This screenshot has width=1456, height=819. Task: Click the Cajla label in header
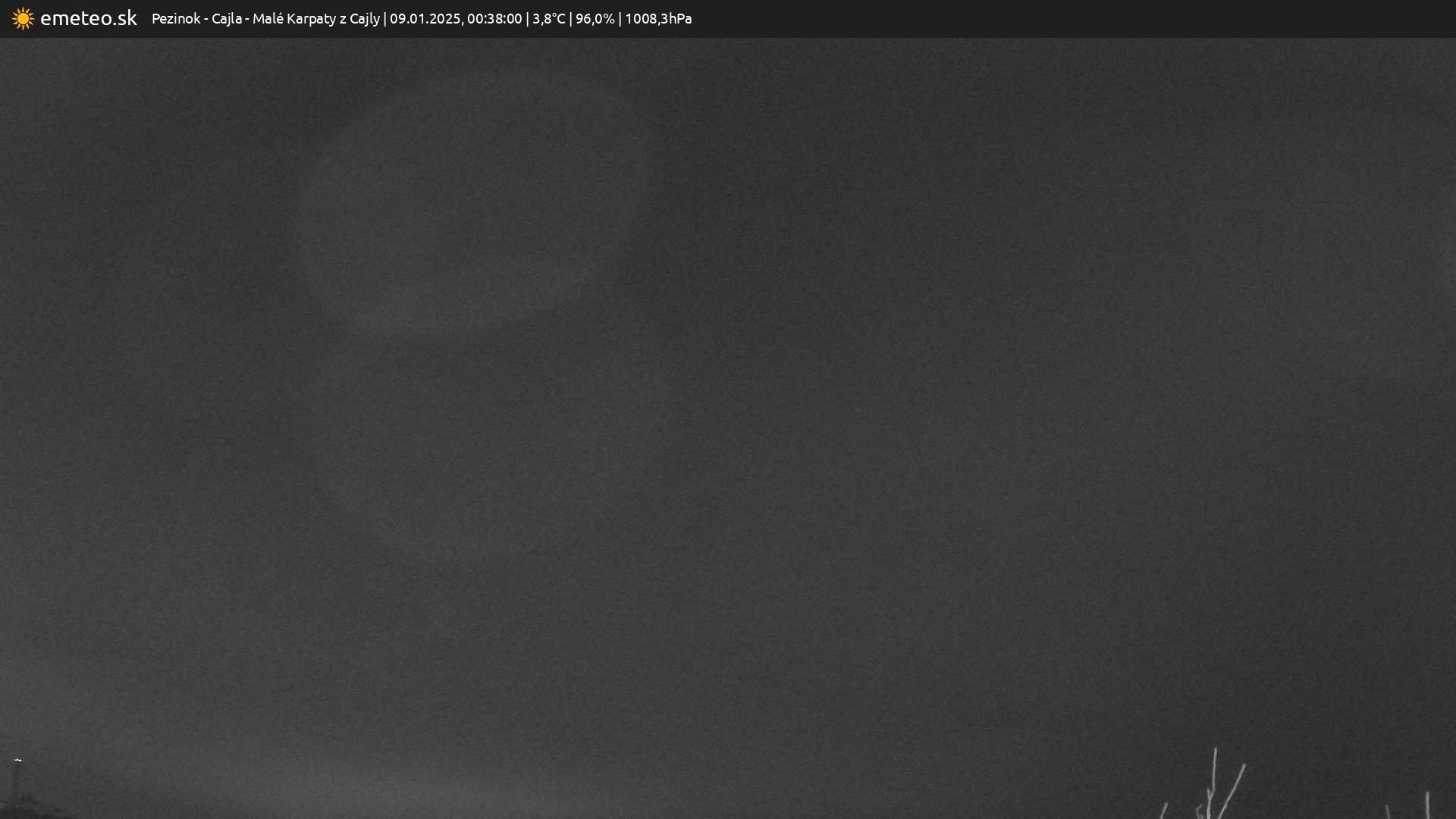226,18
